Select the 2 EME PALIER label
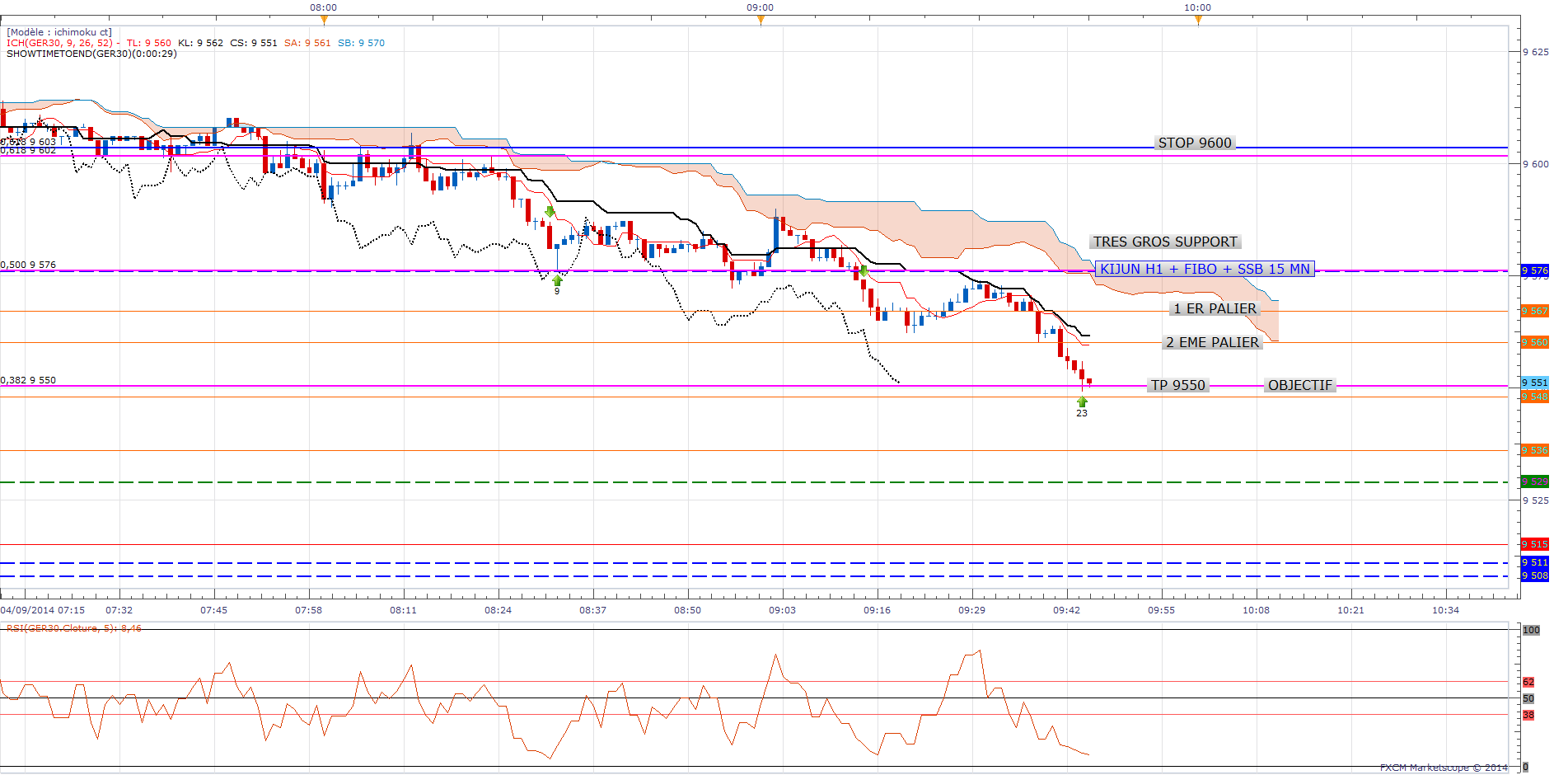This screenshot has height=775, width=1568. click(1212, 342)
